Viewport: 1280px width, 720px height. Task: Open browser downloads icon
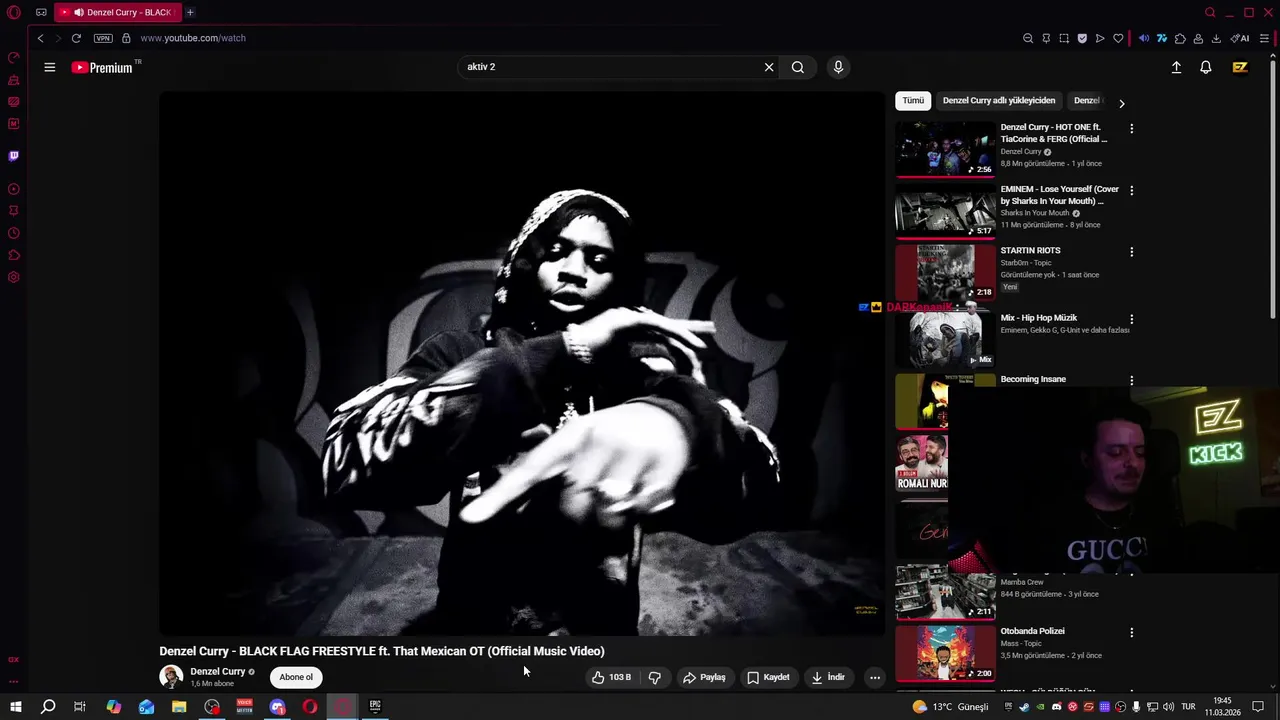1216,38
